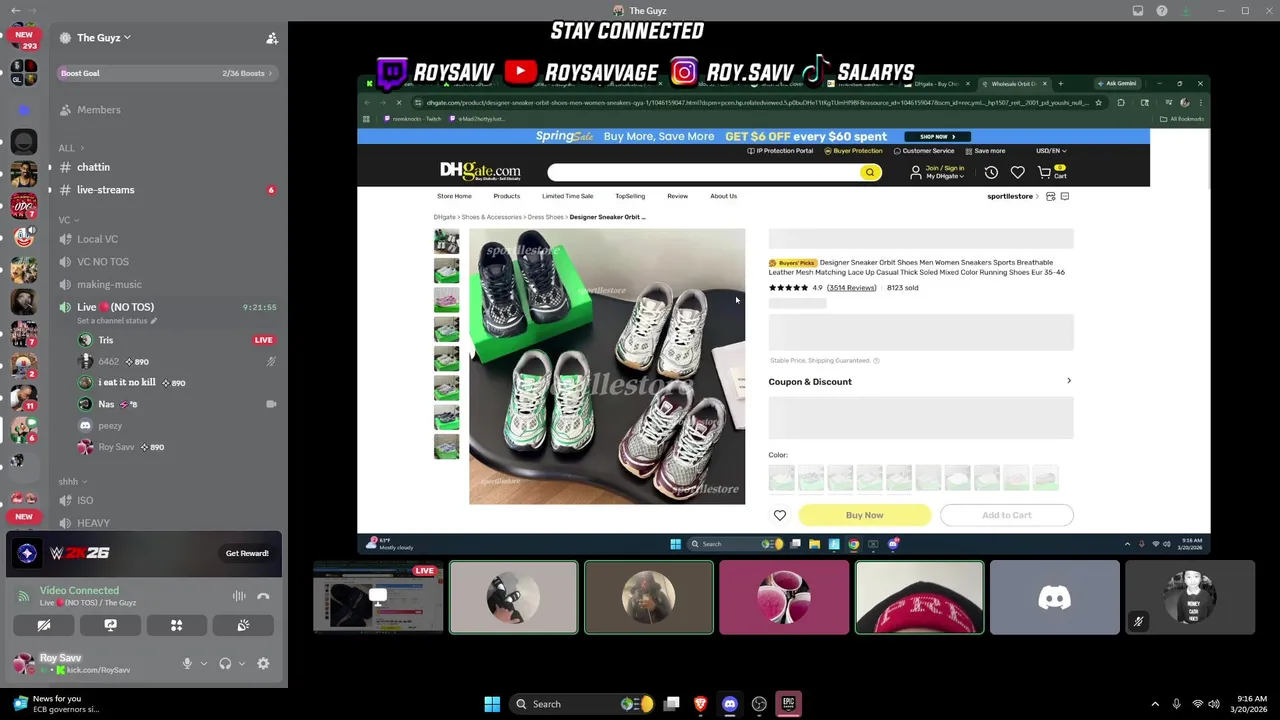1280x720 pixels.
Task: Click DHgate search magnifier button
Action: pyautogui.click(x=870, y=172)
